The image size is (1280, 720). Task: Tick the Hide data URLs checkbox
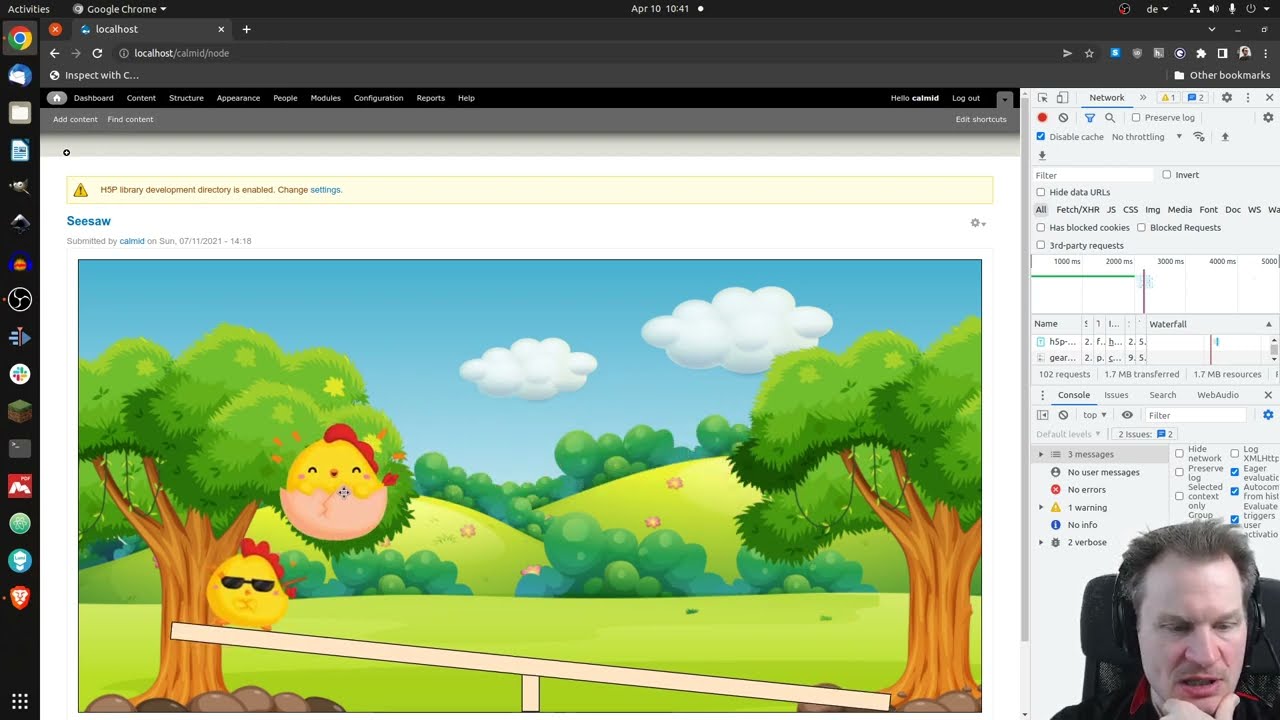click(1041, 192)
